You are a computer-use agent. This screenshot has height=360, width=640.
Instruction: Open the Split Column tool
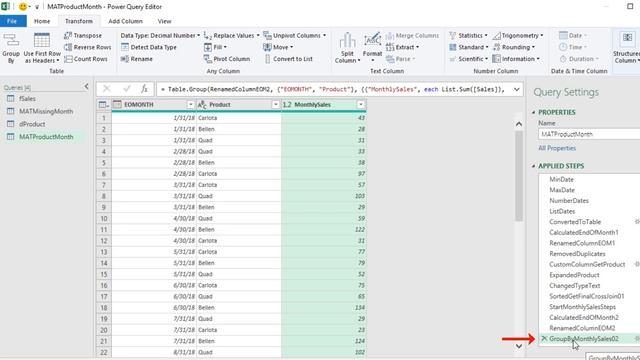pyautogui.click(x=347, y=48)
